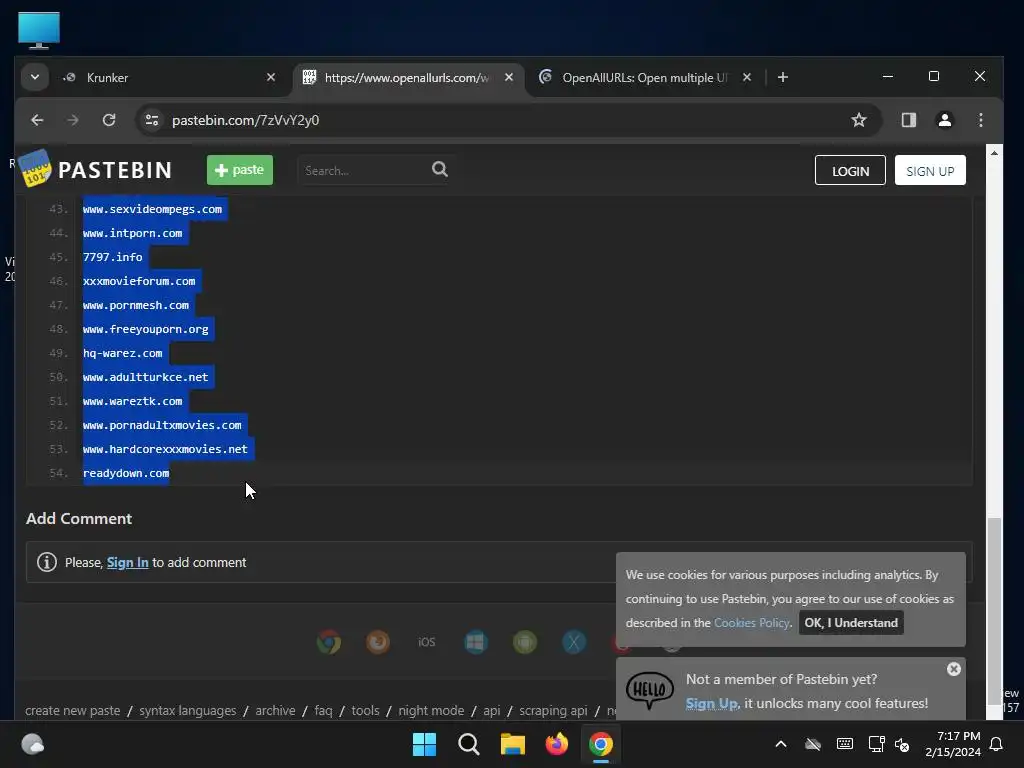
Task: Open Windows taskbar search
Action: pos(468,744)
